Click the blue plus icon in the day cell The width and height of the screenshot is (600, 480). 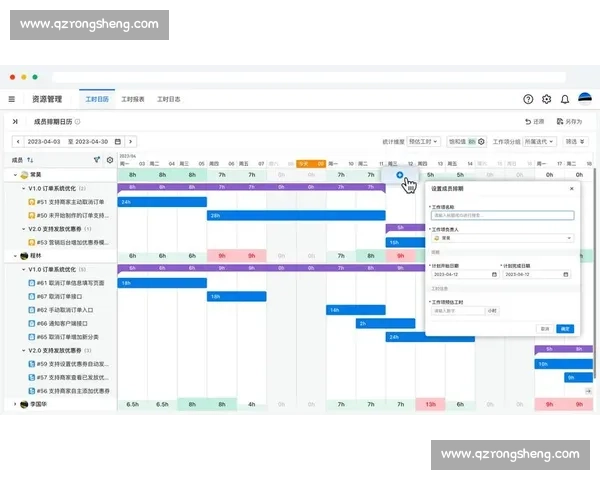coord(399,175)
